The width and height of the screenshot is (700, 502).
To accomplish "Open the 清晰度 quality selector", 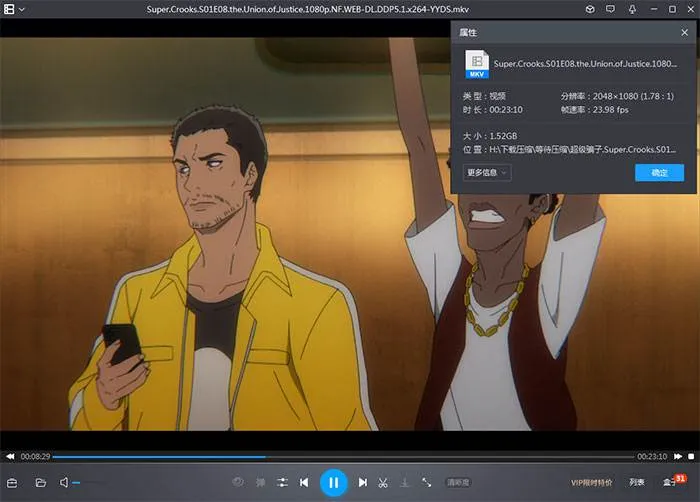I will point(458,482).
